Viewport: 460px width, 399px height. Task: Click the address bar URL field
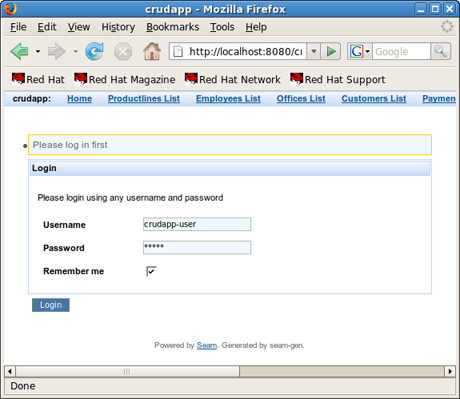[245, 51]
